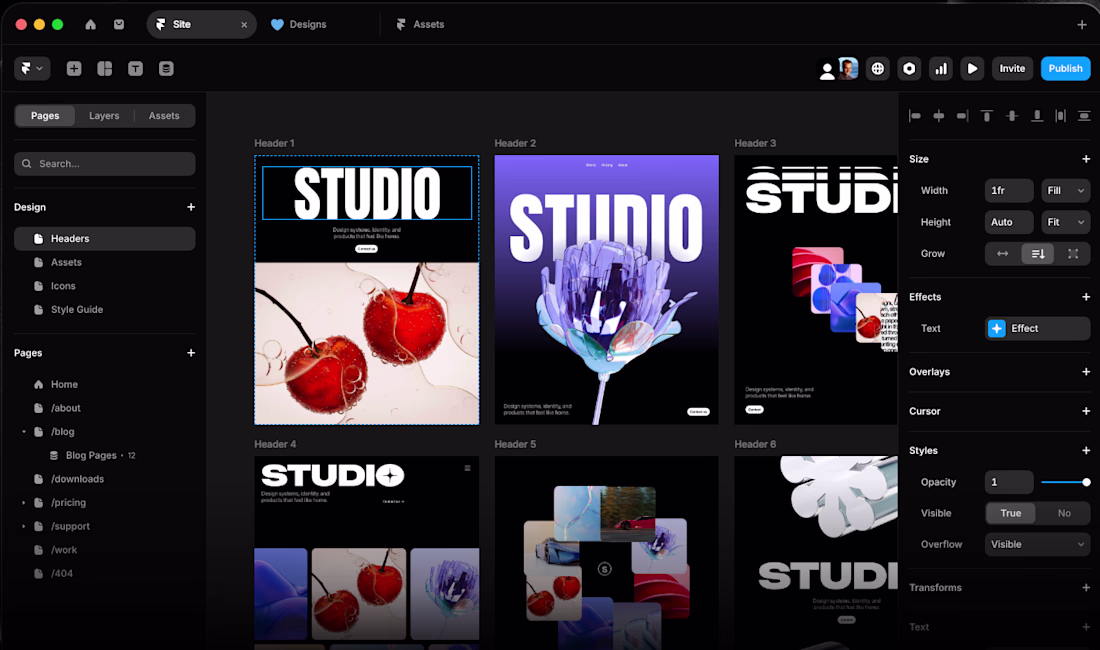Screen dimensions: 1100x650
Task: Switch to the Assets panel tab
Action: (164, 116)
